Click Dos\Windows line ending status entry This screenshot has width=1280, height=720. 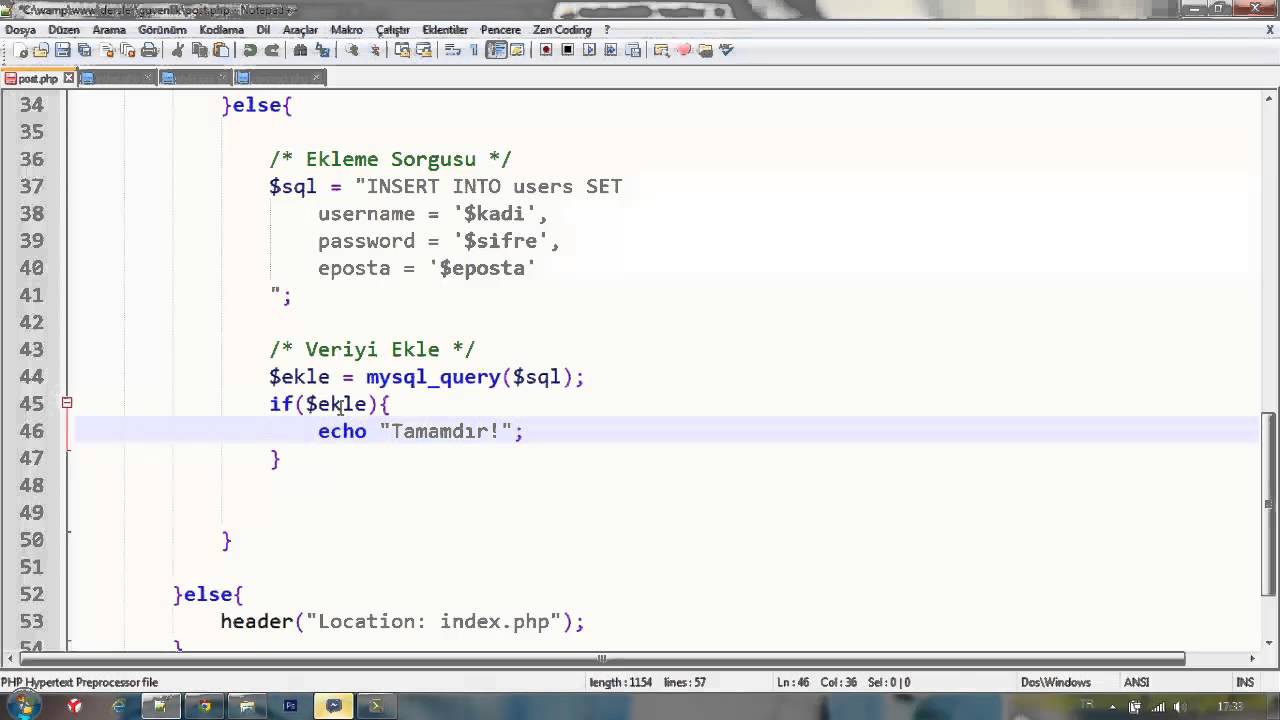pos(1055,682)
